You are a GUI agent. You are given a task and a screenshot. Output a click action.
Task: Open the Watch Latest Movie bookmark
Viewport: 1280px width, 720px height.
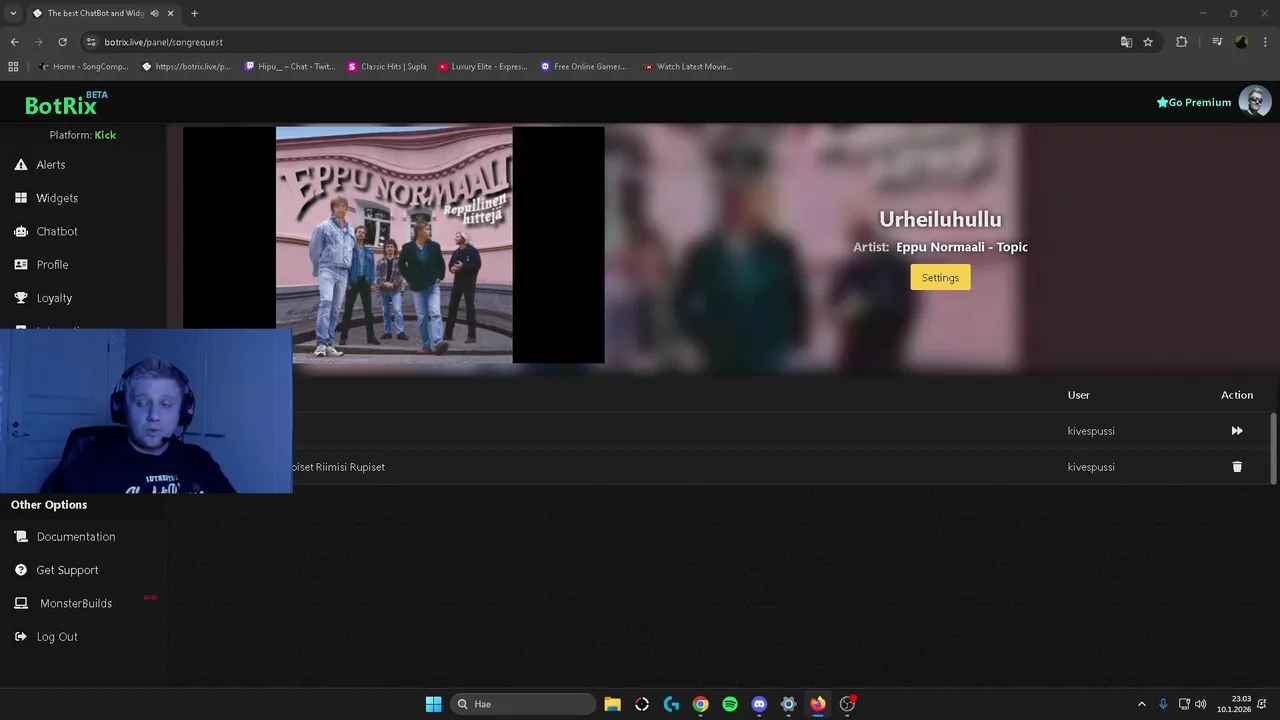click(688, 67)
